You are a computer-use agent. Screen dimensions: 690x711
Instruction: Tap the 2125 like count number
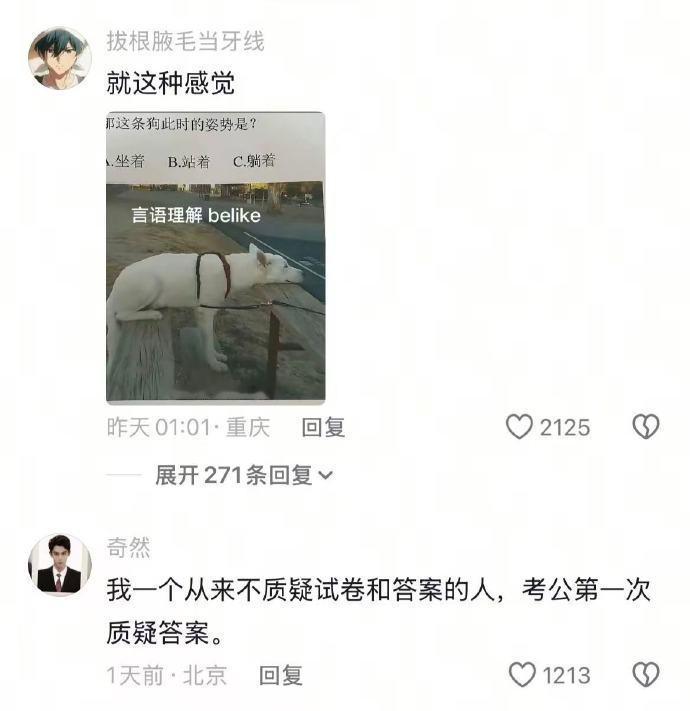pyautogui.click(x=565, y=428)
